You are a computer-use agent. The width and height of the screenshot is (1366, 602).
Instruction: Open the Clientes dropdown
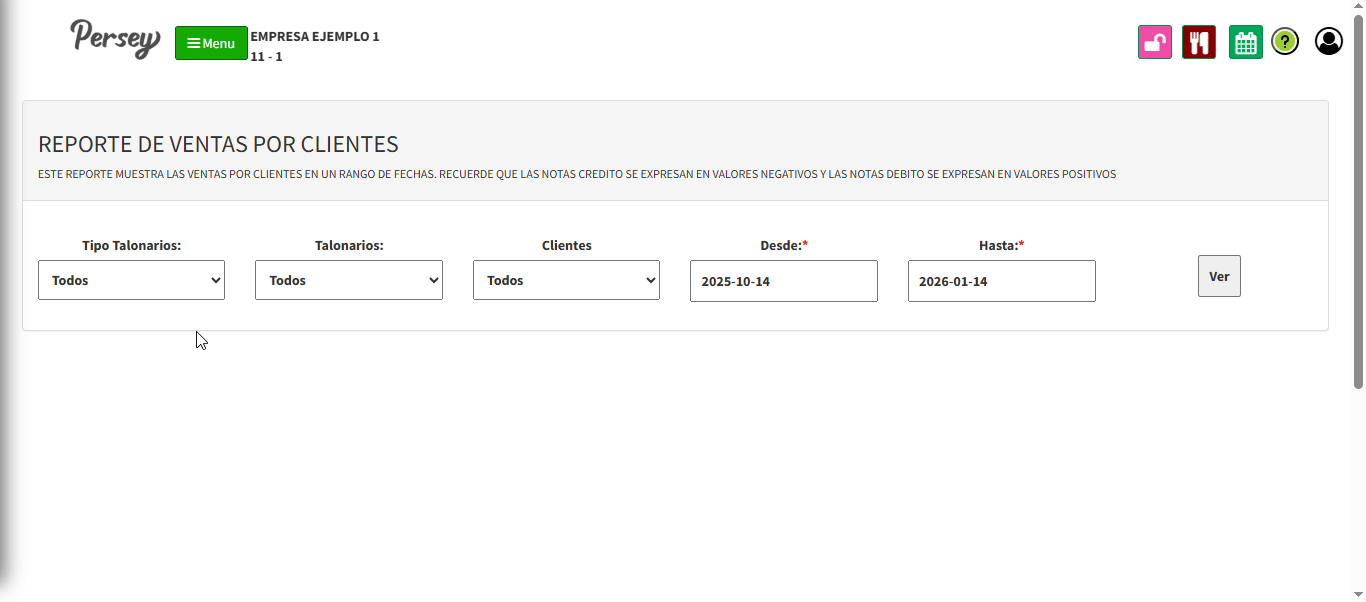566,280
